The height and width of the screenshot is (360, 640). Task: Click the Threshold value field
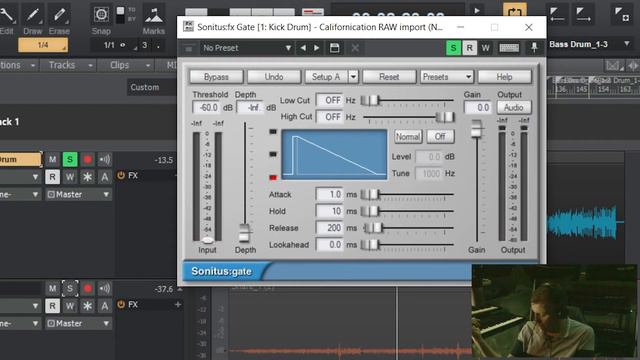(x=207, y=108)
